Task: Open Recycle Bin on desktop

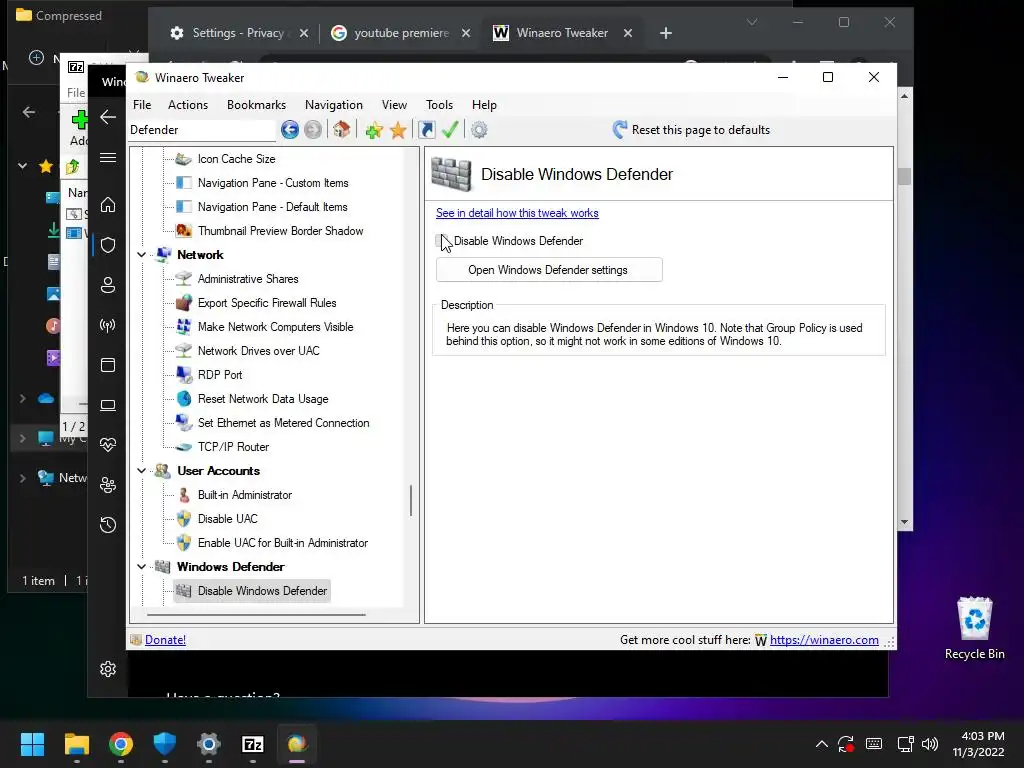Action: [974, 628]
